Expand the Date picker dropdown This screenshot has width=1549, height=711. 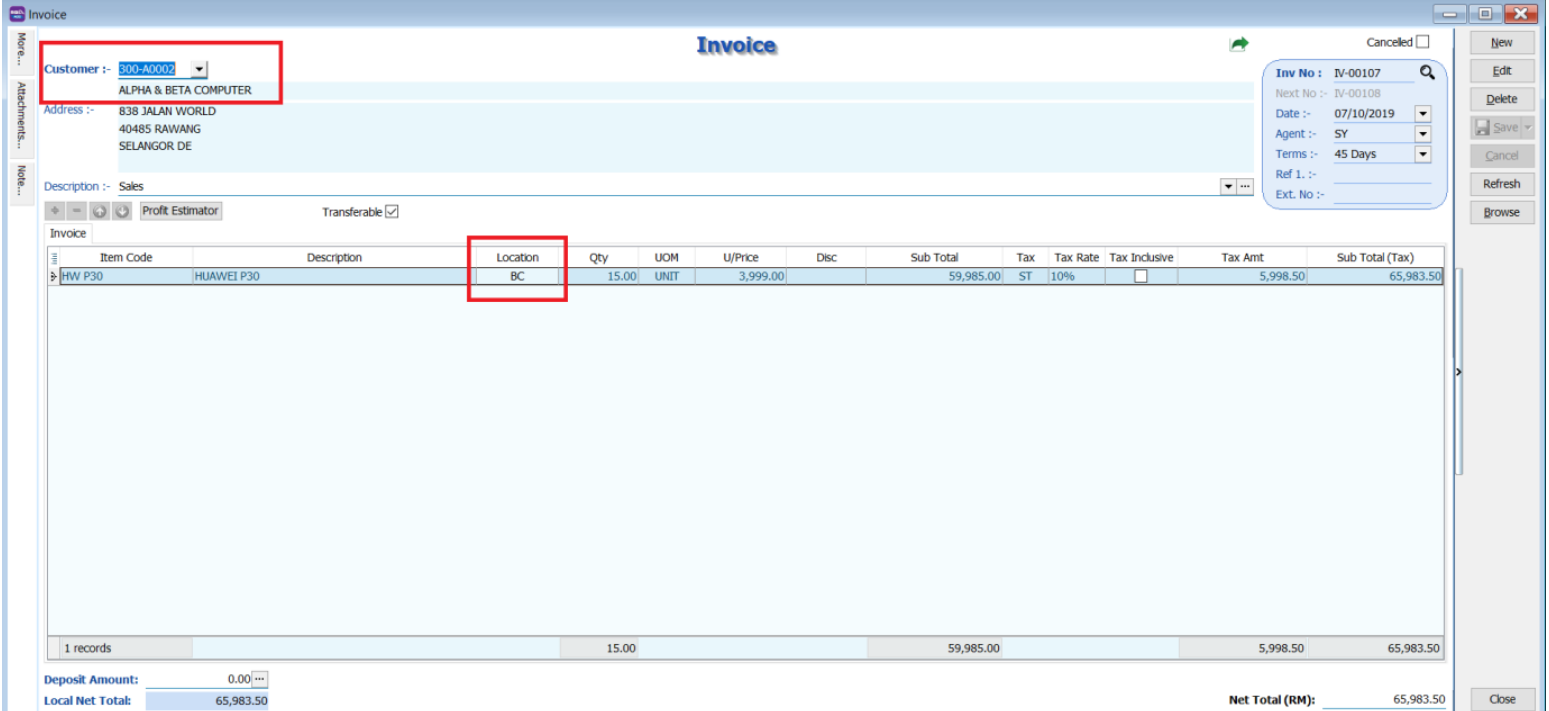[x=1422, y=114]
